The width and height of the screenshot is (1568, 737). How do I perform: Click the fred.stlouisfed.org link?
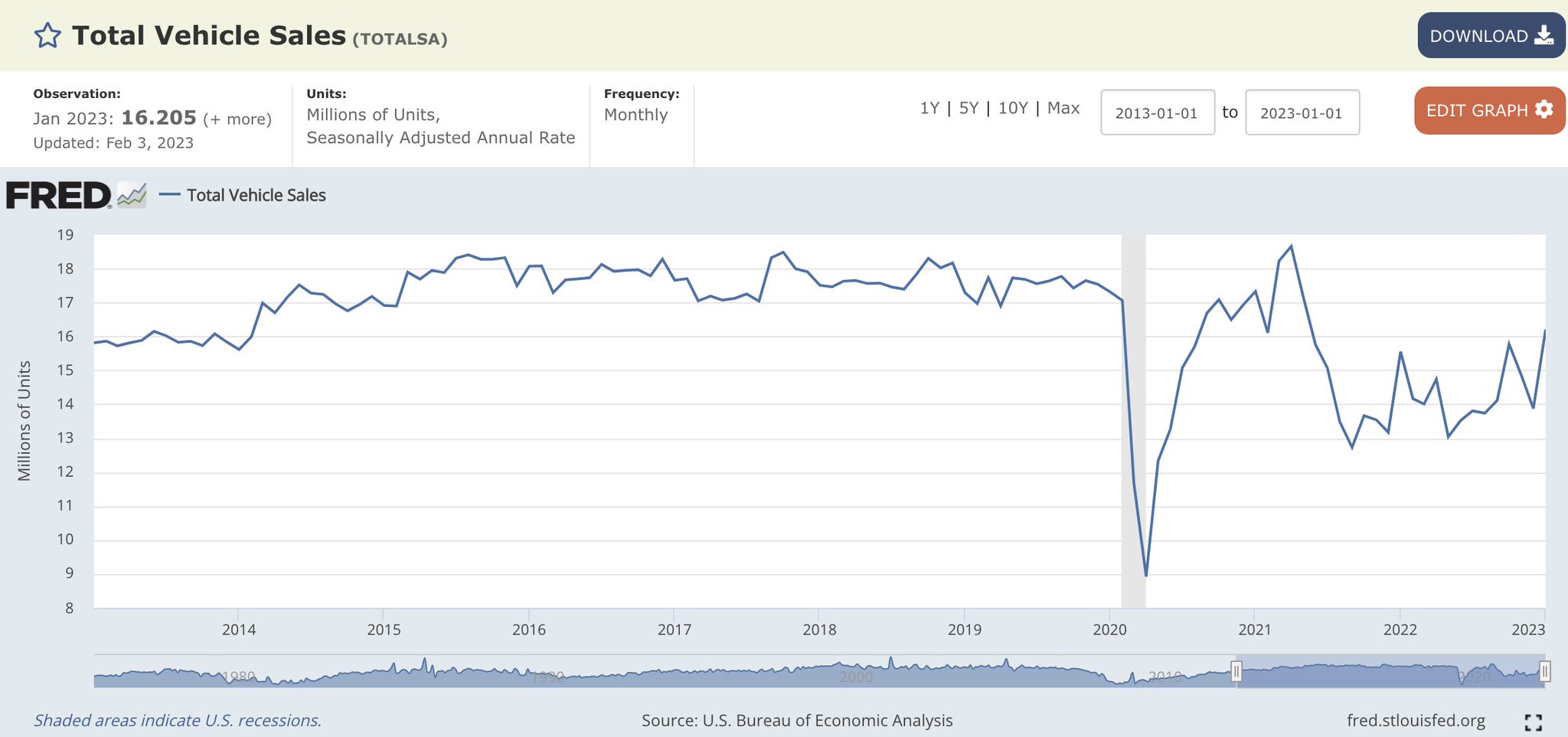click(1416, 720)
